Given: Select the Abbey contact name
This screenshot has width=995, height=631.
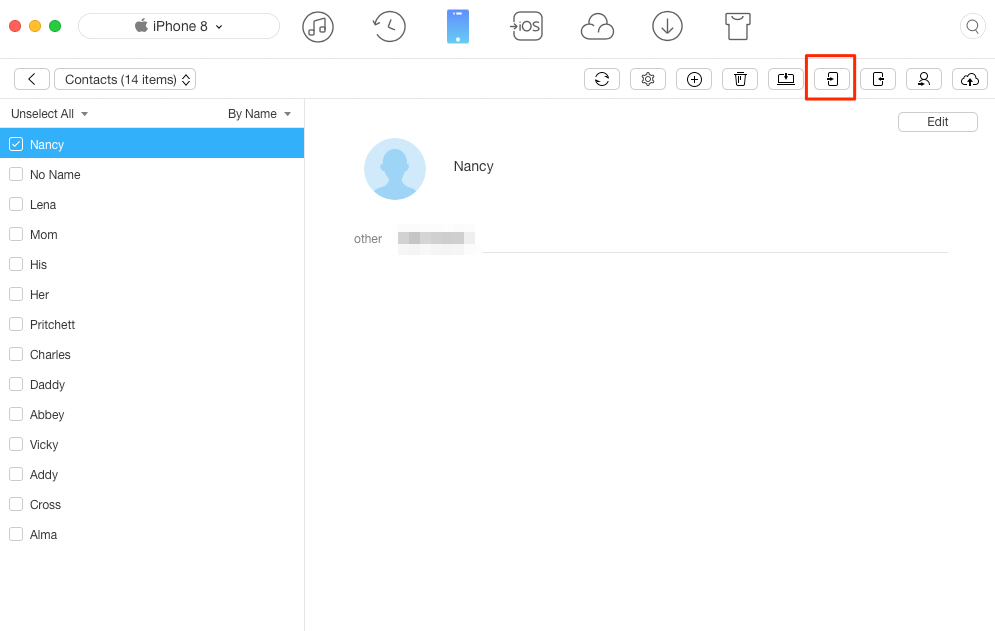Looking at the screenshot, I should coord(46,415).
